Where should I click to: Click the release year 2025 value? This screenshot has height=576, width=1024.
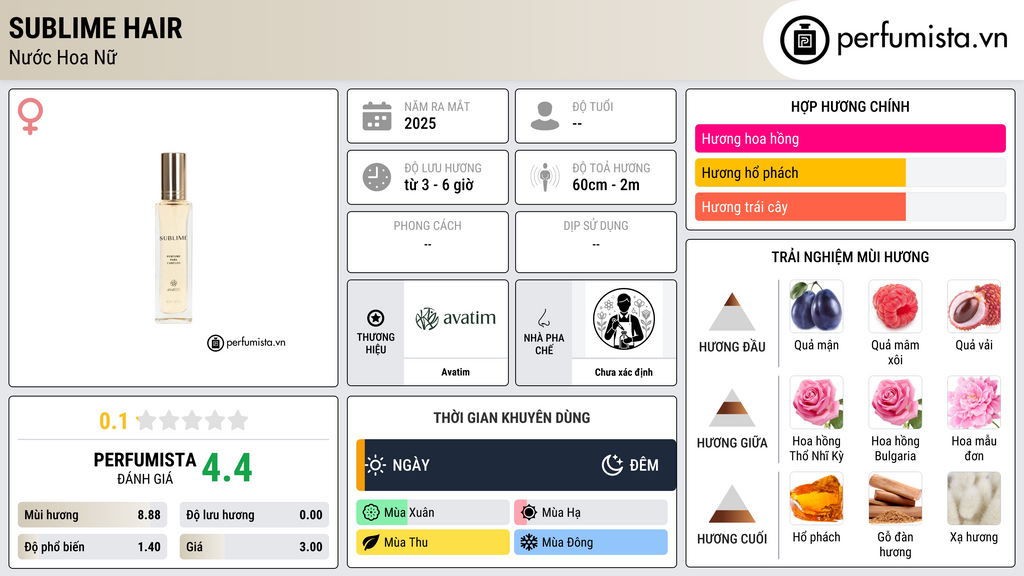pyautogui.click(x=420, y=123)
